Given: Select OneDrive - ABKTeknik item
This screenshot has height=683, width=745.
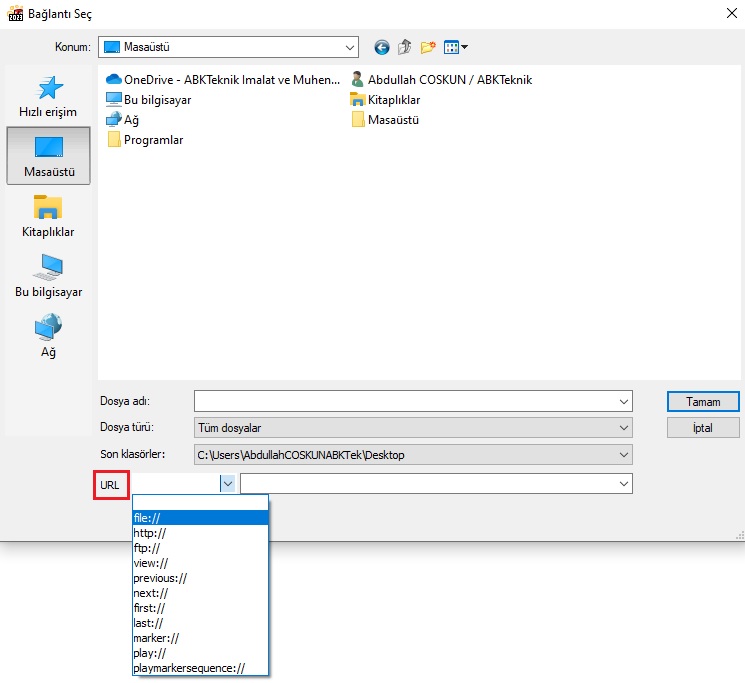Looking at the screenshot, I should point(230,80).
